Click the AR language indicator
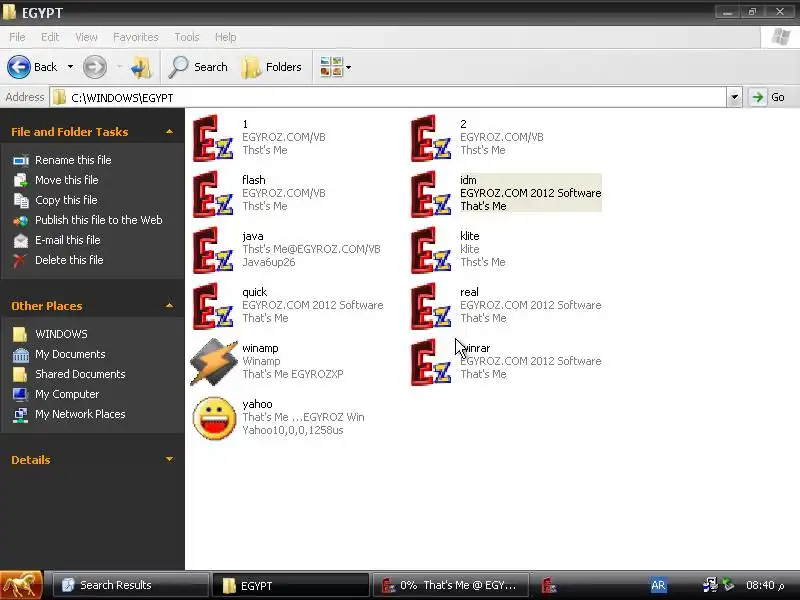Viewport: 800px width, 600px height. (658, 585)
